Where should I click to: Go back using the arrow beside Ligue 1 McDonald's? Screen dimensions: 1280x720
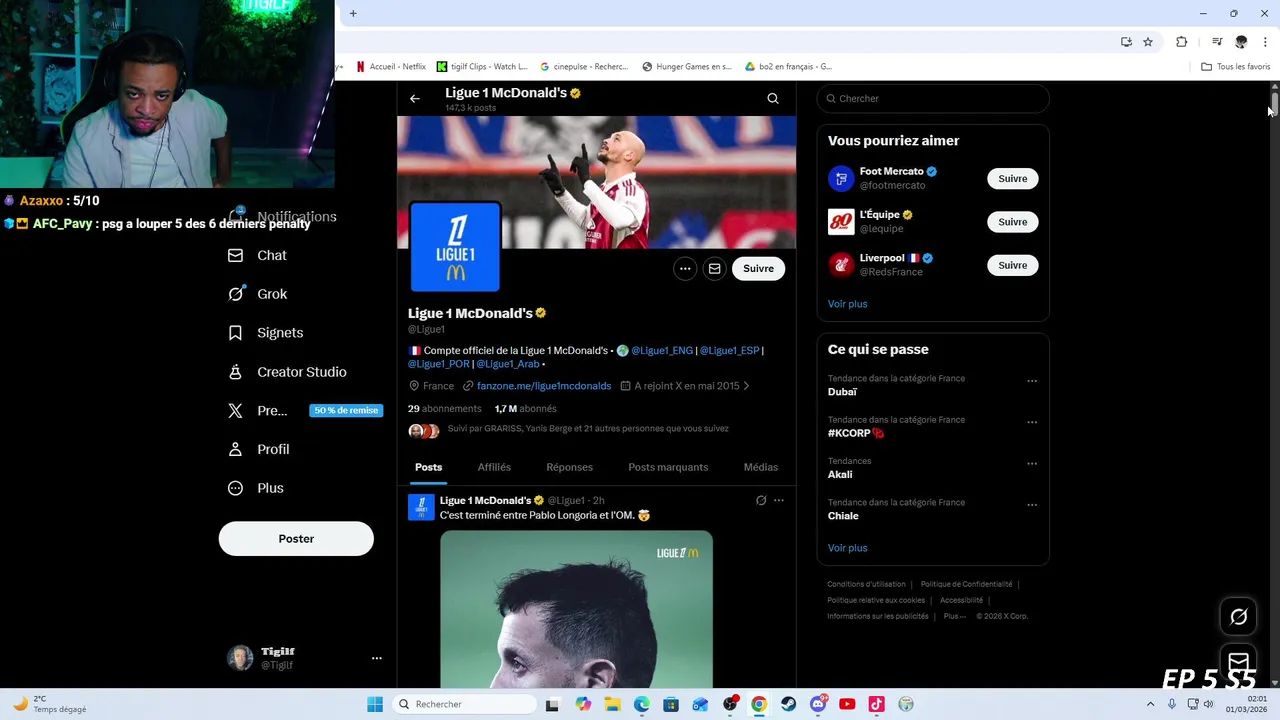tap(414, 98)
